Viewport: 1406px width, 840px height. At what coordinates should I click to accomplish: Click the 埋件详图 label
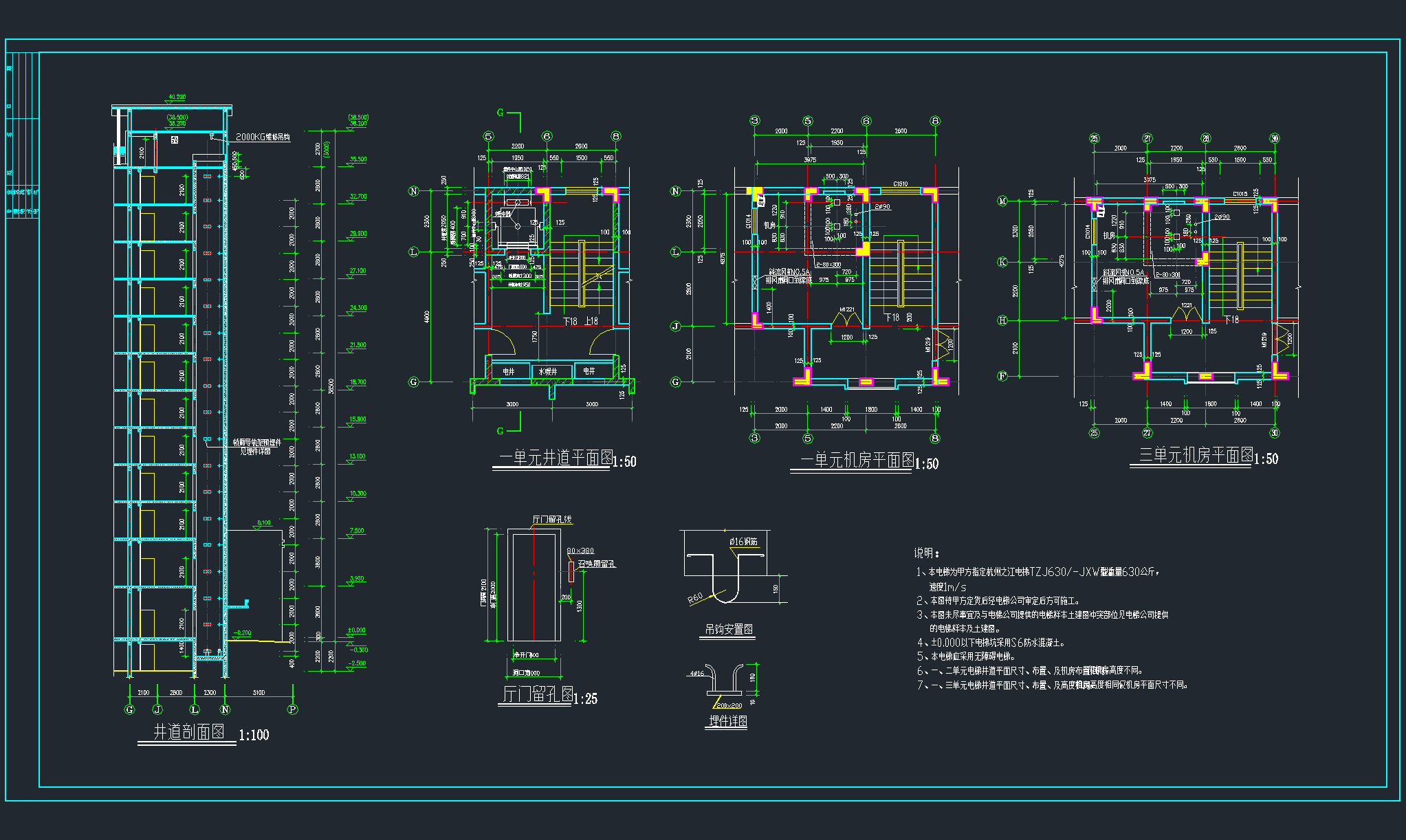[728, 720]
